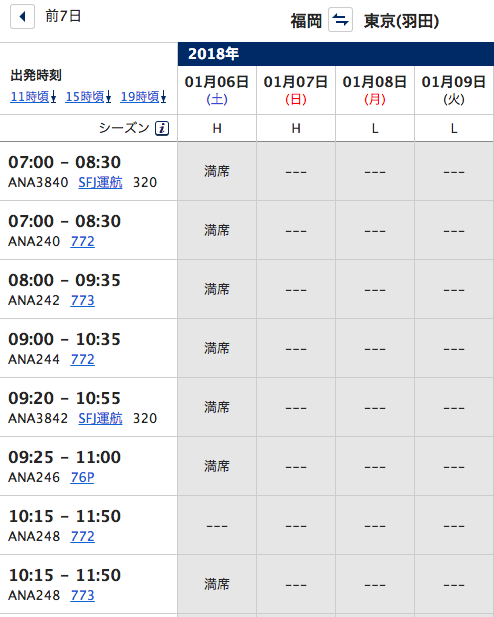Jump to departures around 11時頃
This screenshot has width=494, height=617.
(33, 96)
